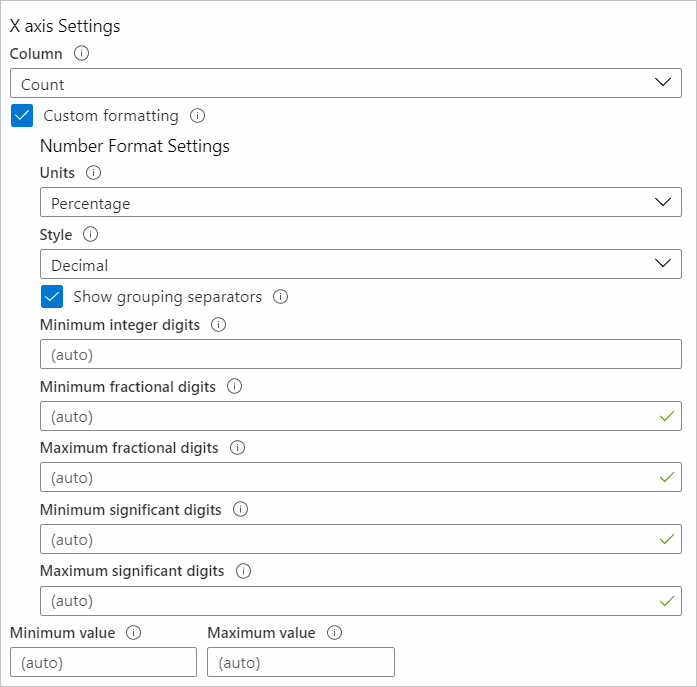Screen dimensions: 697x687
Task: Click the Maximum fractional digits info icon
Action: (237, 448)
